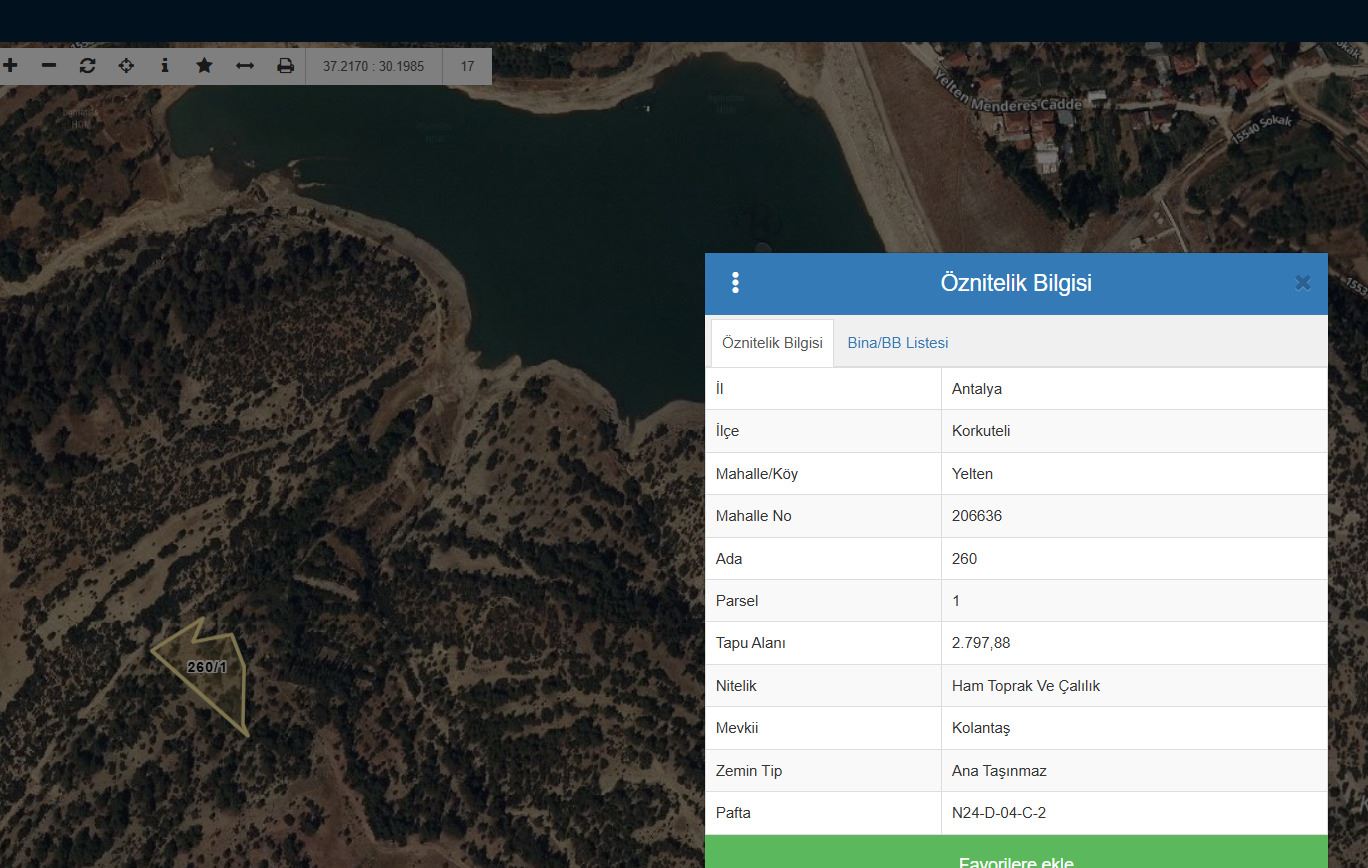This screenshot has width=1368, height=868.
Task: Click the Mahalle No value 206636
Action: 976,516
